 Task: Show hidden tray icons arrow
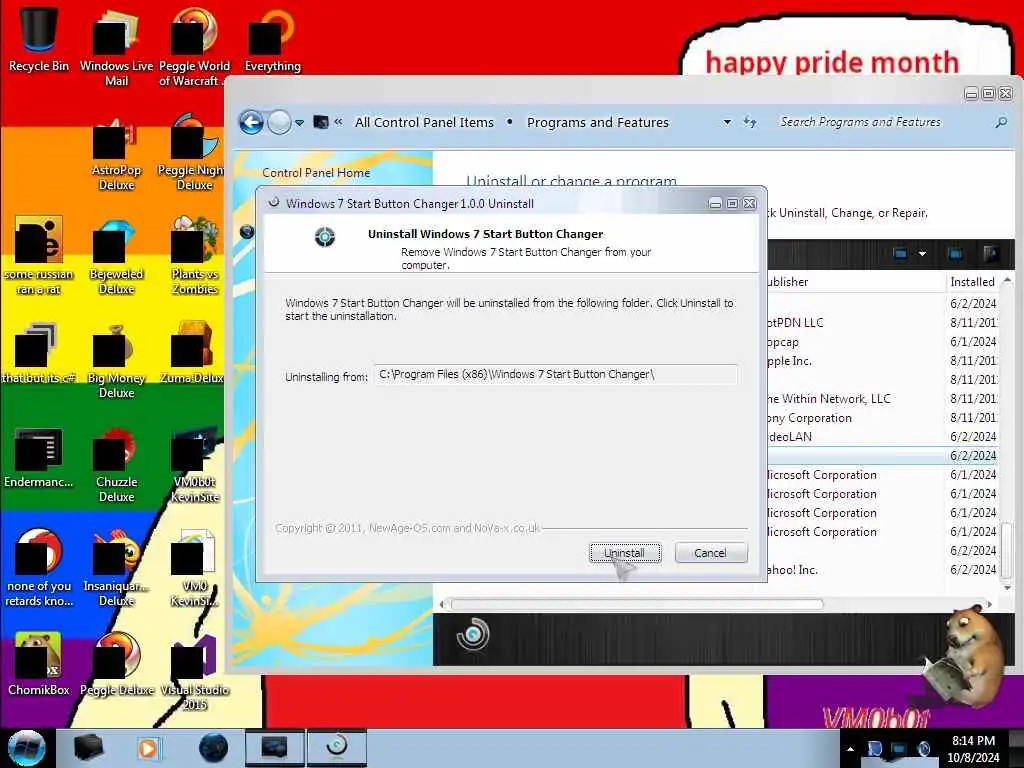pyautogui.click(x=850, y=749)
